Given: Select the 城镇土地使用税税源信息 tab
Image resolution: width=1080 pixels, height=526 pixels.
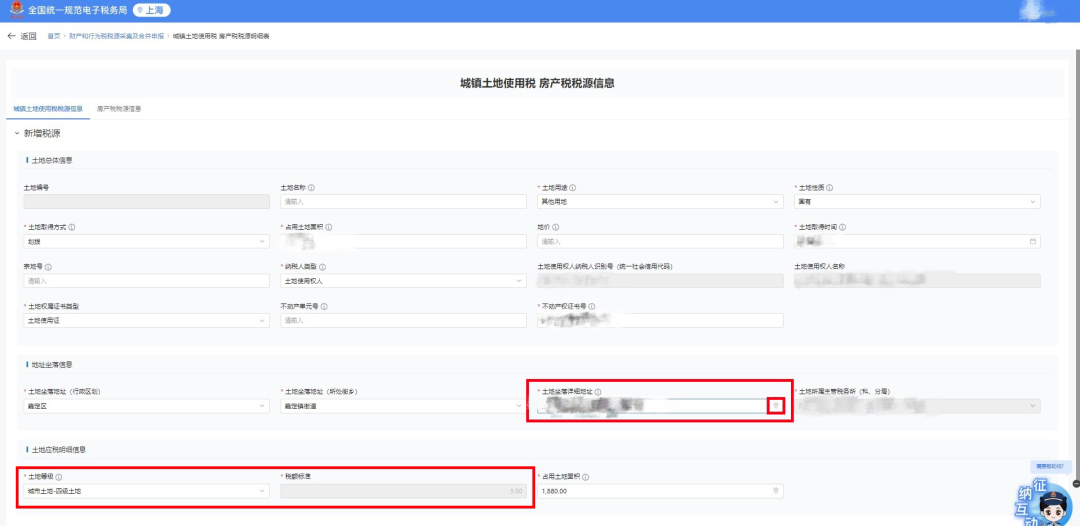Looking at the screenshot, I should point(48,108).
